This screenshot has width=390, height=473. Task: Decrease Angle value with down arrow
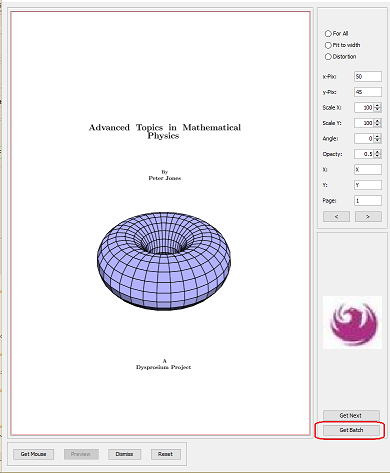click(x=377, y=141)
